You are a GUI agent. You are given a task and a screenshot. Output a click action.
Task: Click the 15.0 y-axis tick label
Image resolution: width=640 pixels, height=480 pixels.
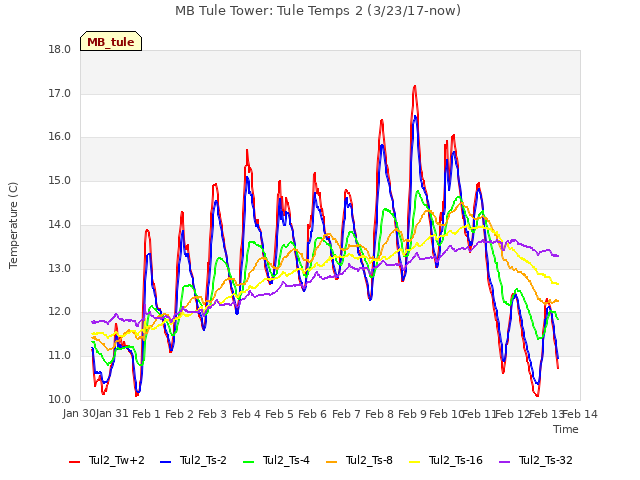[x=60, y=180]
